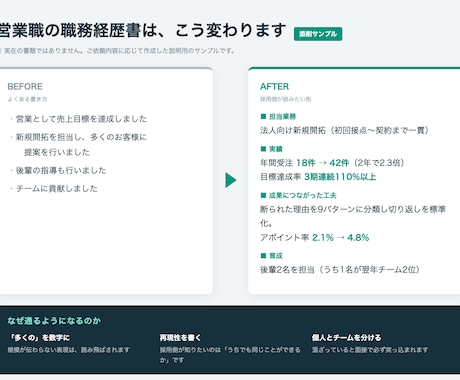460x380 pixels.
Task: Click the label 年間受注
Action: click(x=276, y=163)
